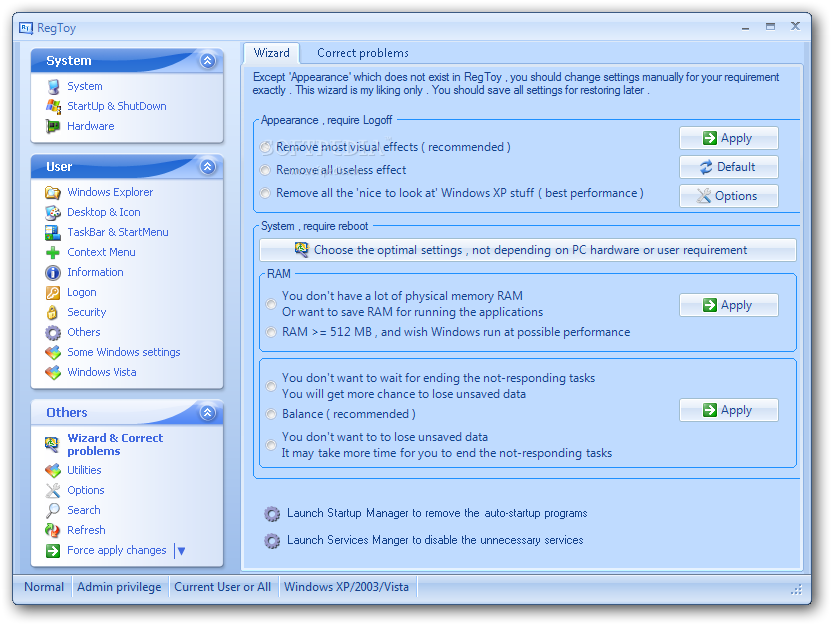
Task: Click the Logon key icon
Action: [53, 292]
